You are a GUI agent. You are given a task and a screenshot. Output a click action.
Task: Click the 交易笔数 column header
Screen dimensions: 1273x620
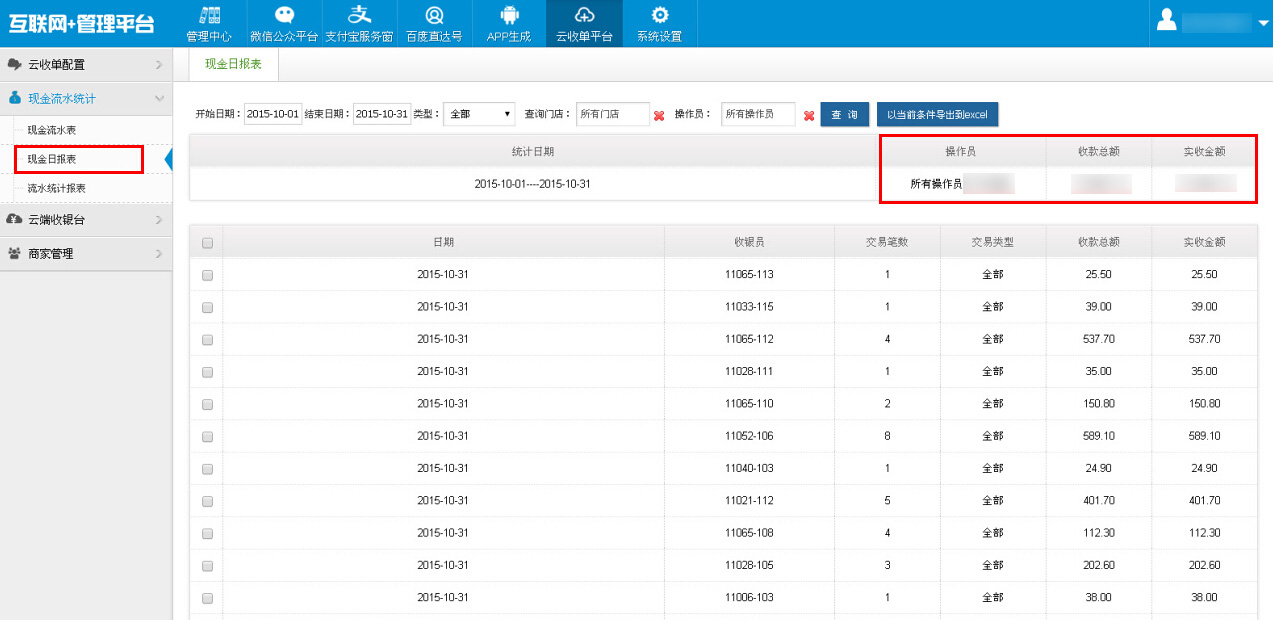[887, 242]
